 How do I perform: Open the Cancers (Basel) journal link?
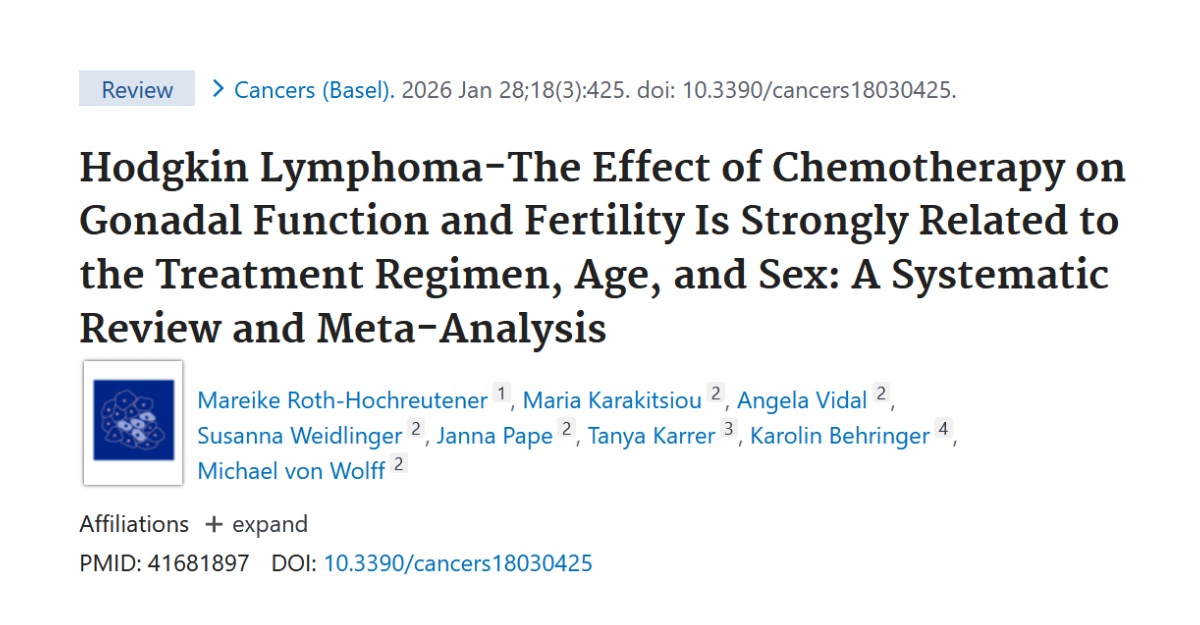tap(311, 90)
